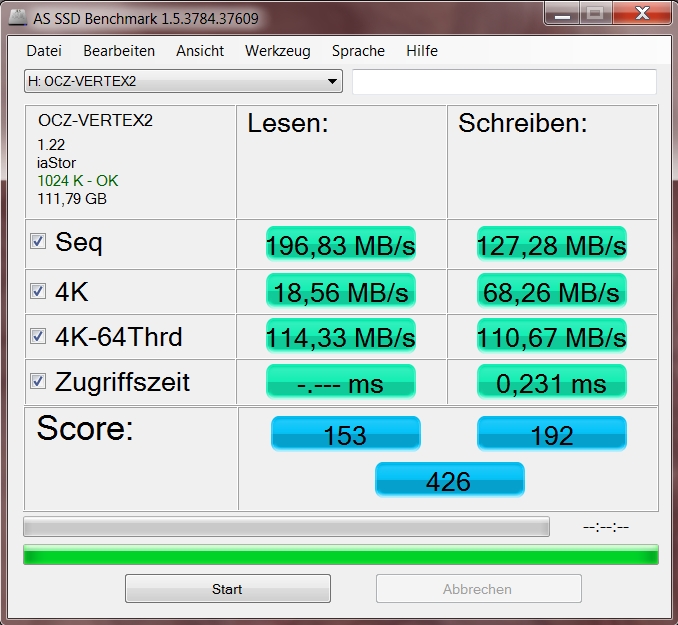Screen dimensions: 678x625
Task: Open the Datei menu
Action: (x=44, y=51)
